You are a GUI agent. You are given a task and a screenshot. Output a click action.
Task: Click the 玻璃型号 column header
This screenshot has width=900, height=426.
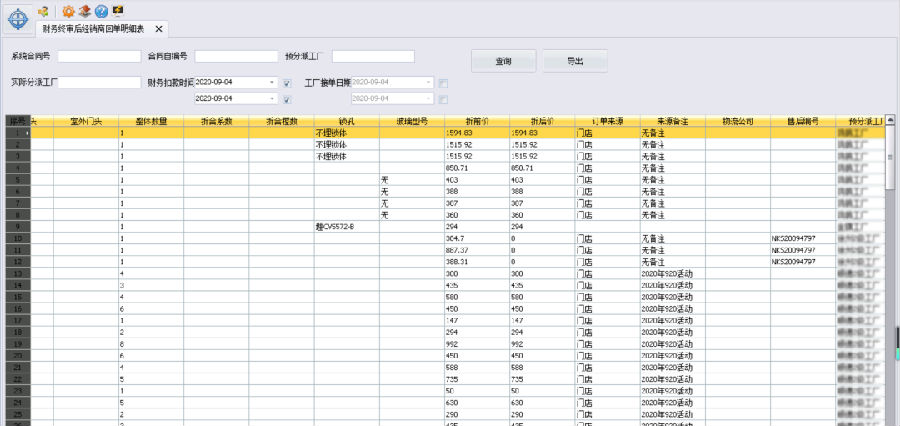pos(412,121)
